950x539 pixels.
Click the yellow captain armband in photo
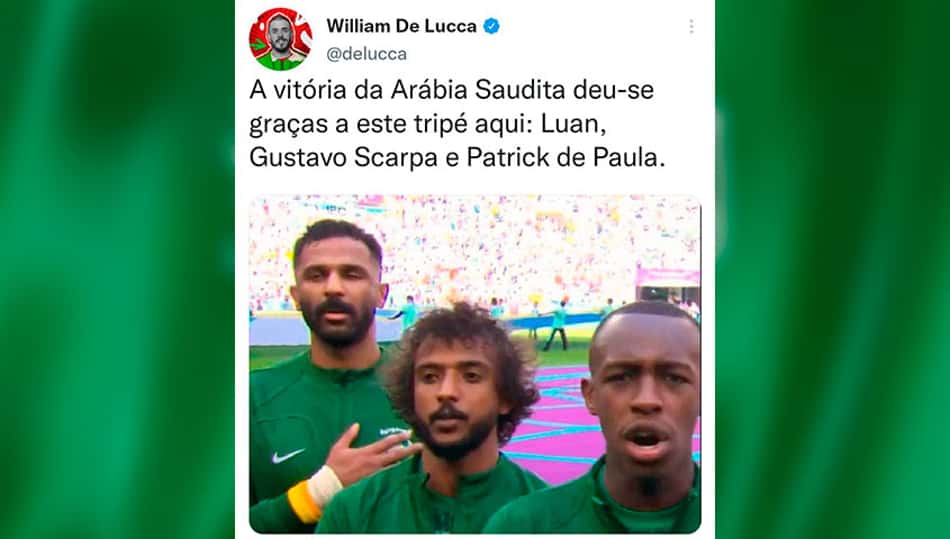pos(304,502)
